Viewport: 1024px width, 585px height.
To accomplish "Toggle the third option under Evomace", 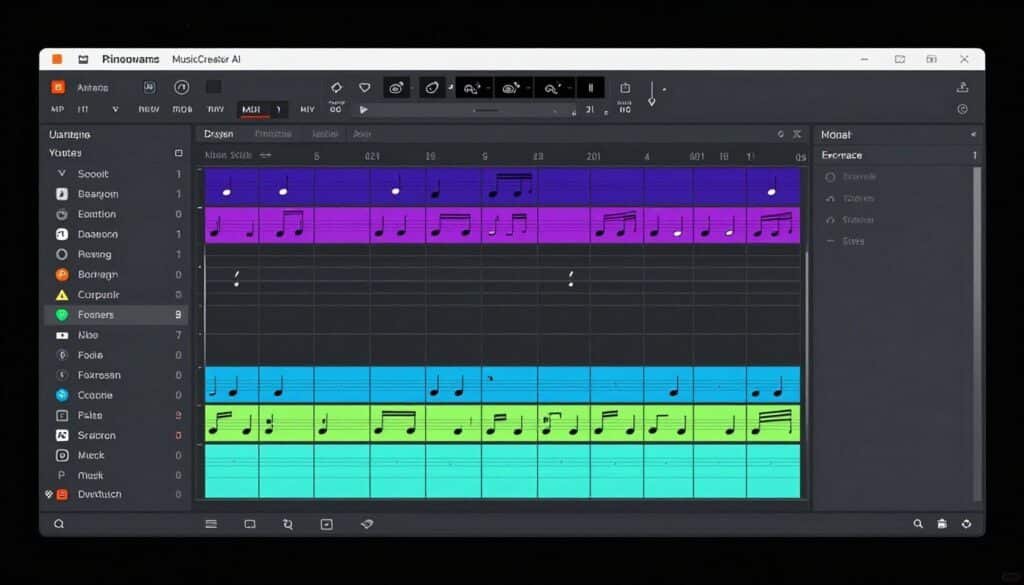I will [x=830, y=220].
